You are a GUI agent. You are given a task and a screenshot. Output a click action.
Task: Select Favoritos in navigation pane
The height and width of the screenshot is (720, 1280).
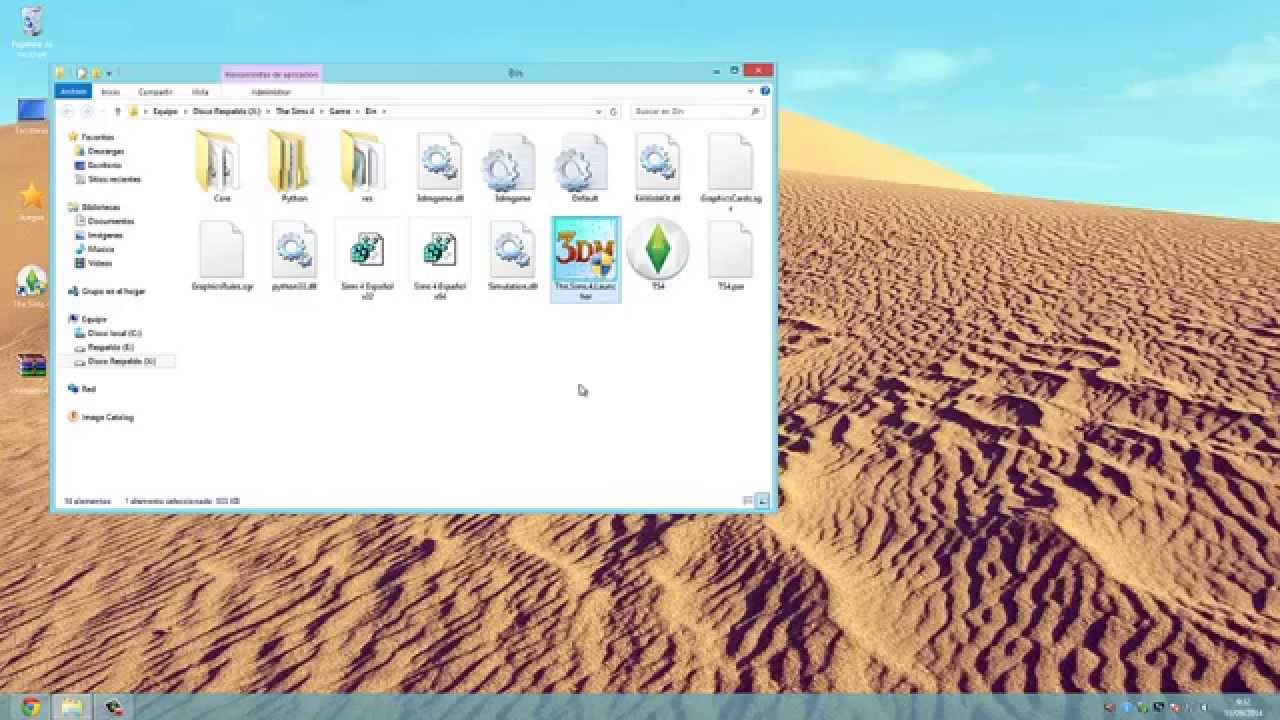point(91,137)
